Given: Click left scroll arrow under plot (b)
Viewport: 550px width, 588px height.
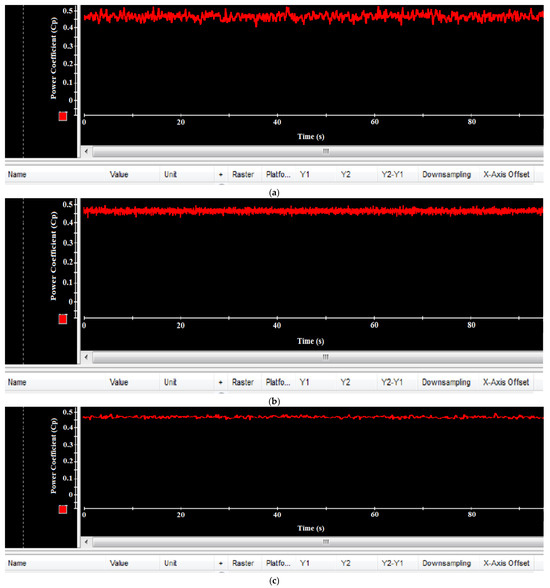Looking at the screenshot, I should pyautogui.click(x=87, y=357).
